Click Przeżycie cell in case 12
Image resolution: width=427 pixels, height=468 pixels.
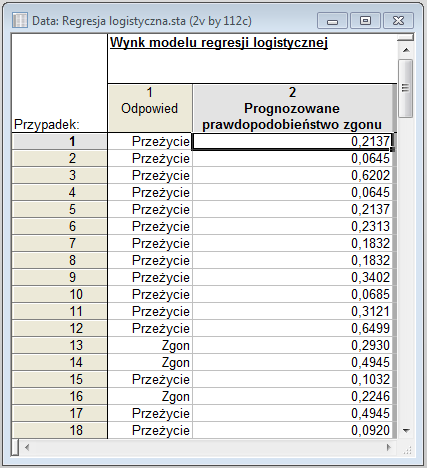click(x=150, y=328)
